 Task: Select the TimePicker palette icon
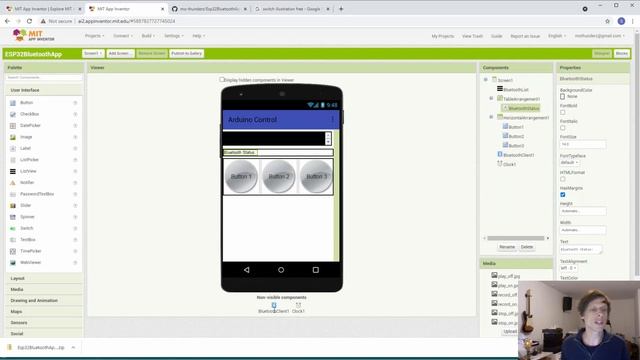click(x=13, y=251)
